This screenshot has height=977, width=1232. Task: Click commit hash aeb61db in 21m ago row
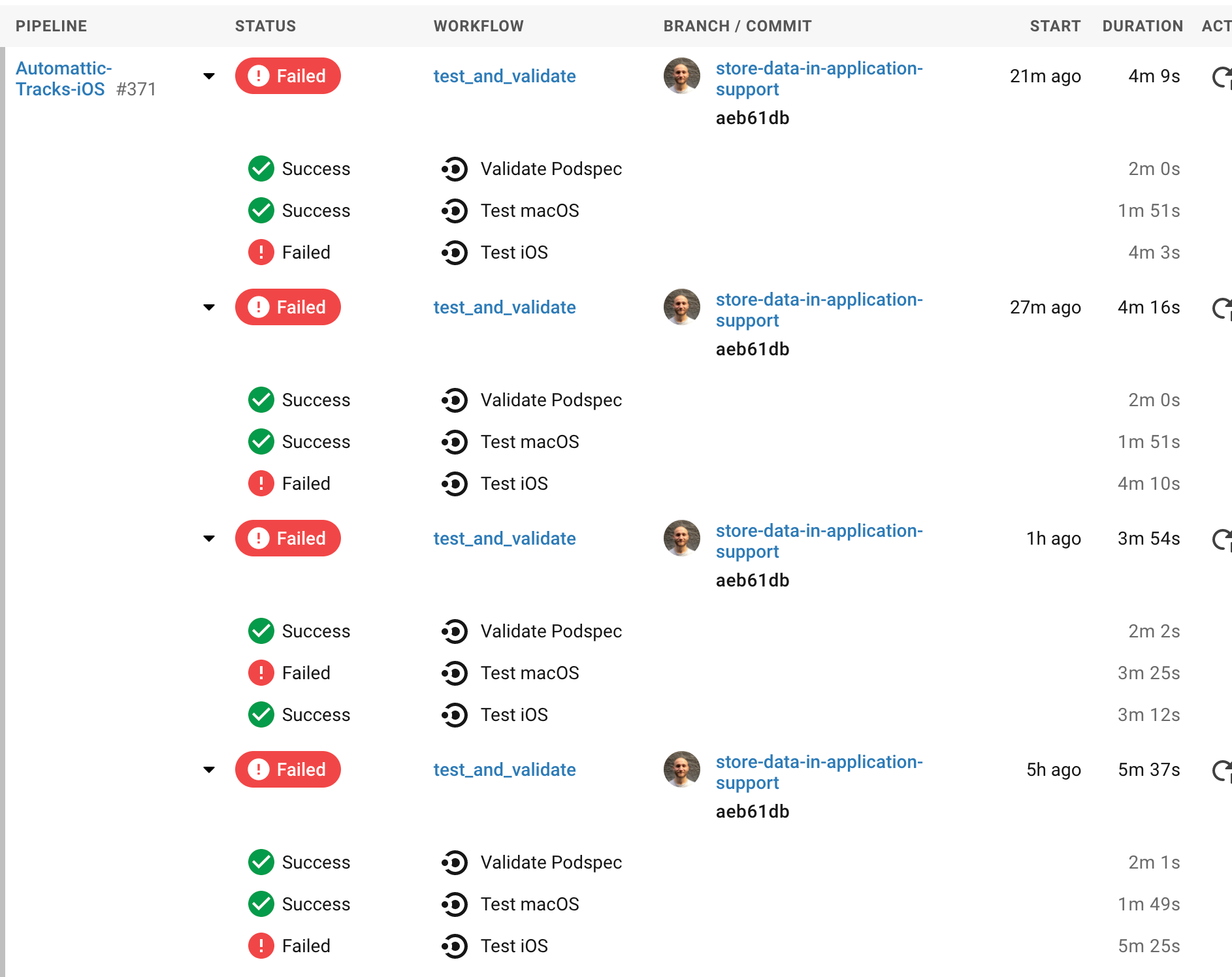753,118
